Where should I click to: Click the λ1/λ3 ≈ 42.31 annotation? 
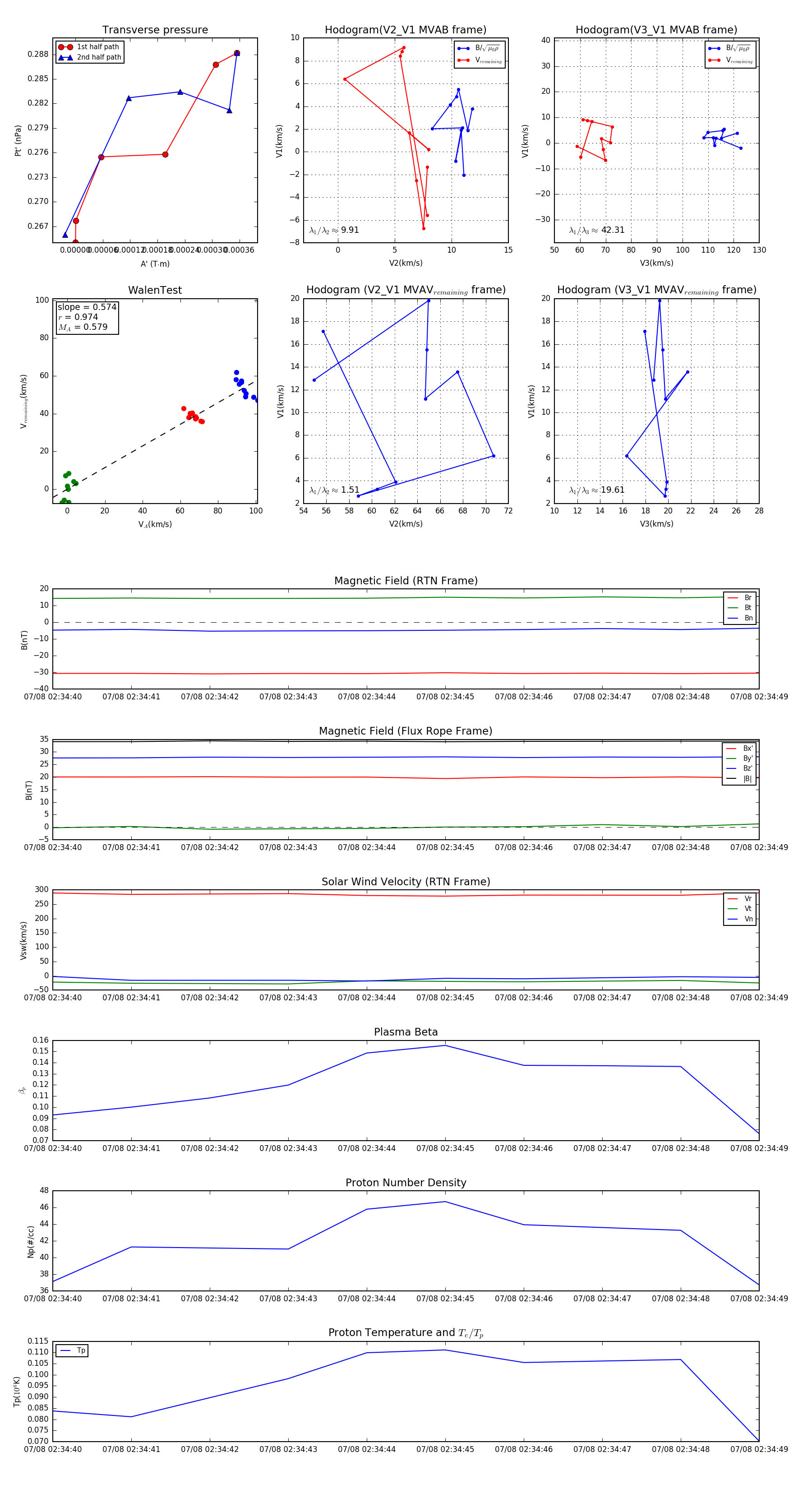coord(596,230)
